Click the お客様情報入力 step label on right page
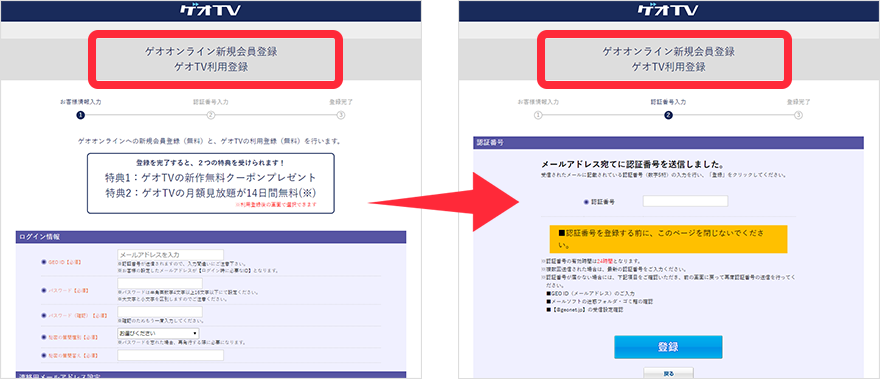This screenshot has height=379, width=880. [538, 102]
